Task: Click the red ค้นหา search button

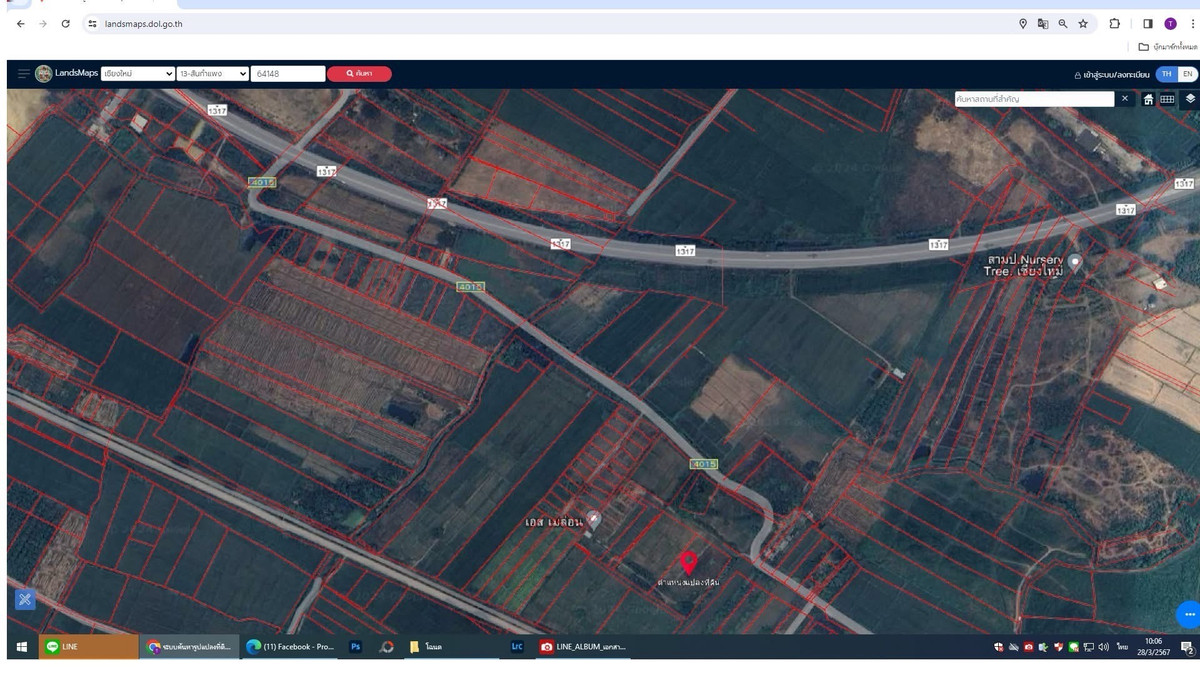Action: [359, 74]
